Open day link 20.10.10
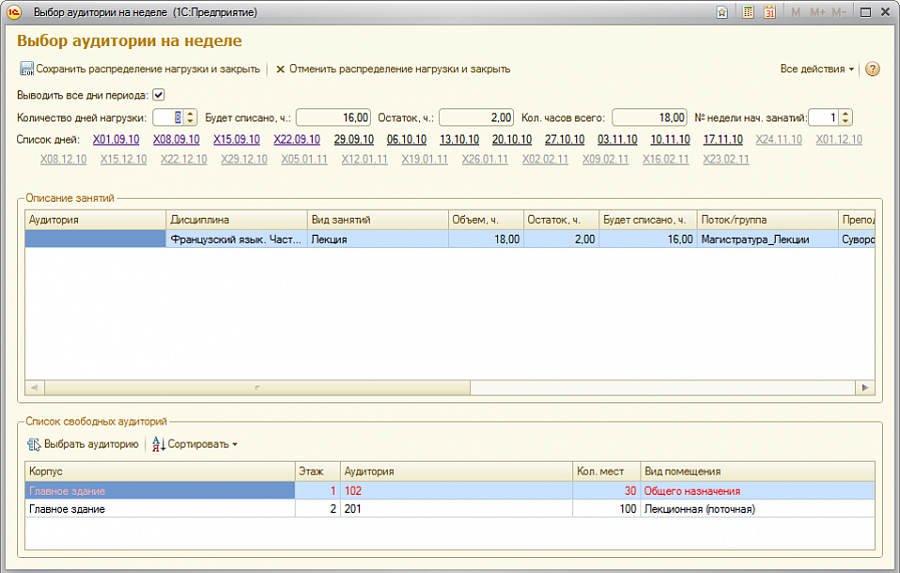The width and height of the screenshot is (900, 573). pyautogui.click(x=512, y=140)
